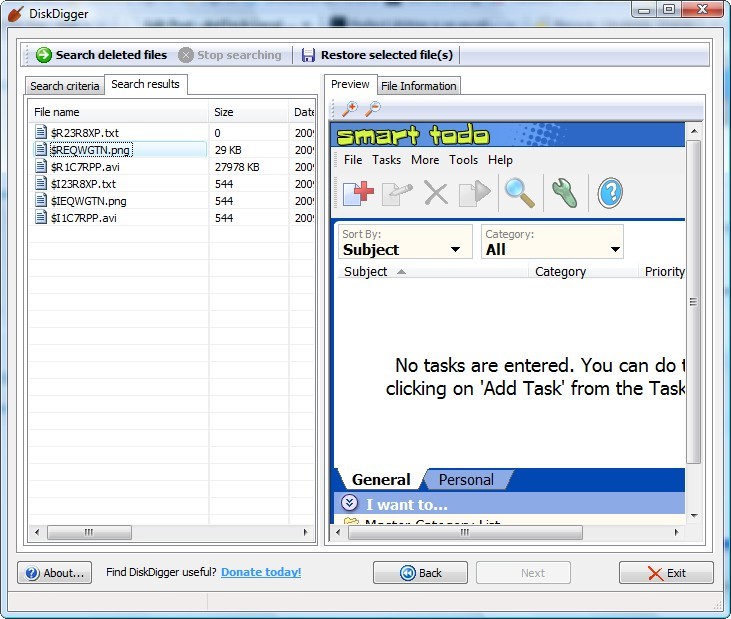The height and width of the screenshot is (619, 731).
Task: Go Back to previous step
Action: [421, 572]
